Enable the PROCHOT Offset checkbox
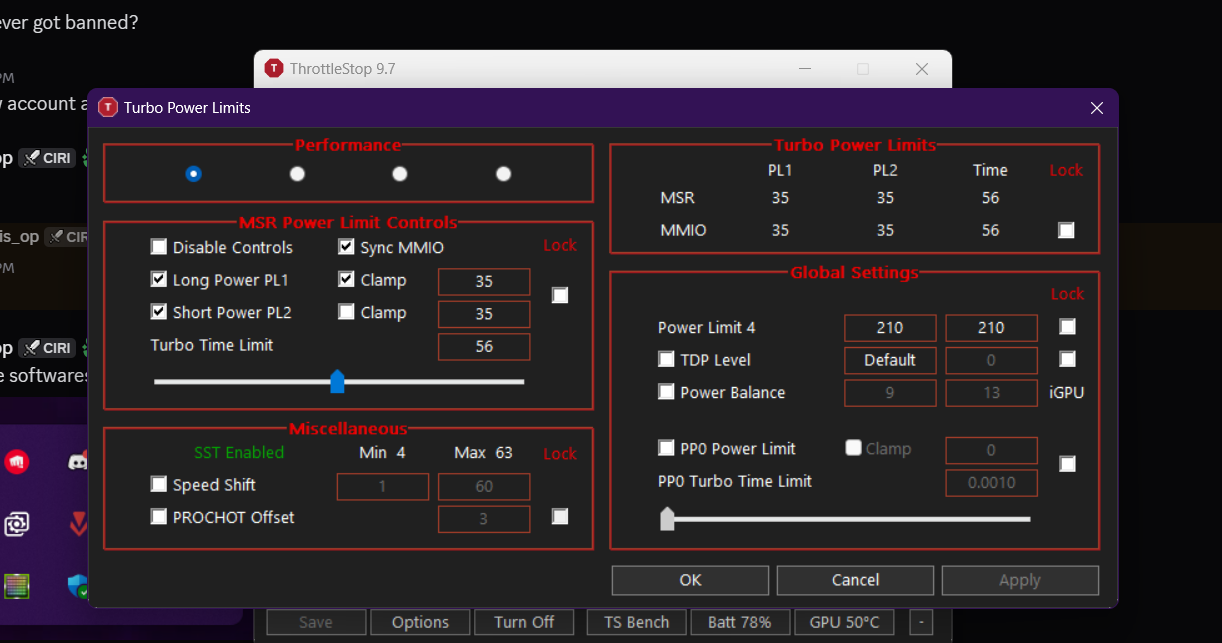The image size is (1222, 643). pos(158,516)
